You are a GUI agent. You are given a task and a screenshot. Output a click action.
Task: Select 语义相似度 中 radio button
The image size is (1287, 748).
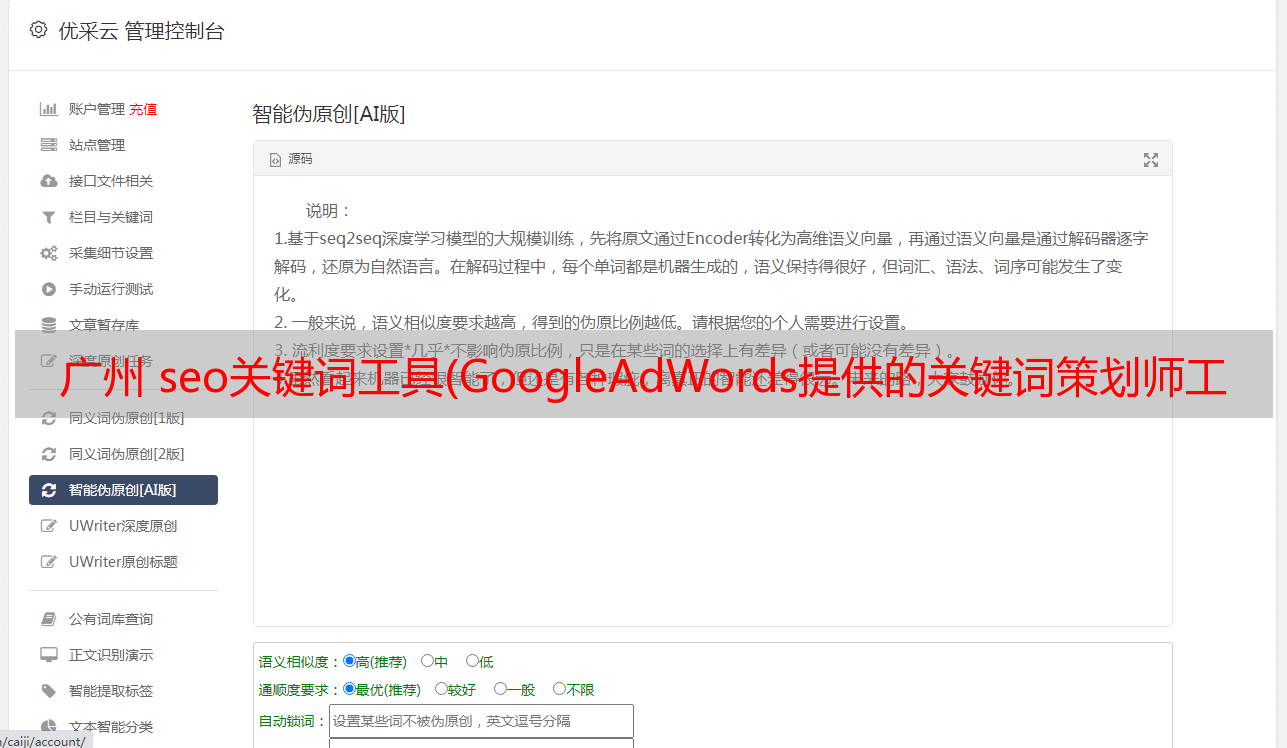click(x=427, y=661)
